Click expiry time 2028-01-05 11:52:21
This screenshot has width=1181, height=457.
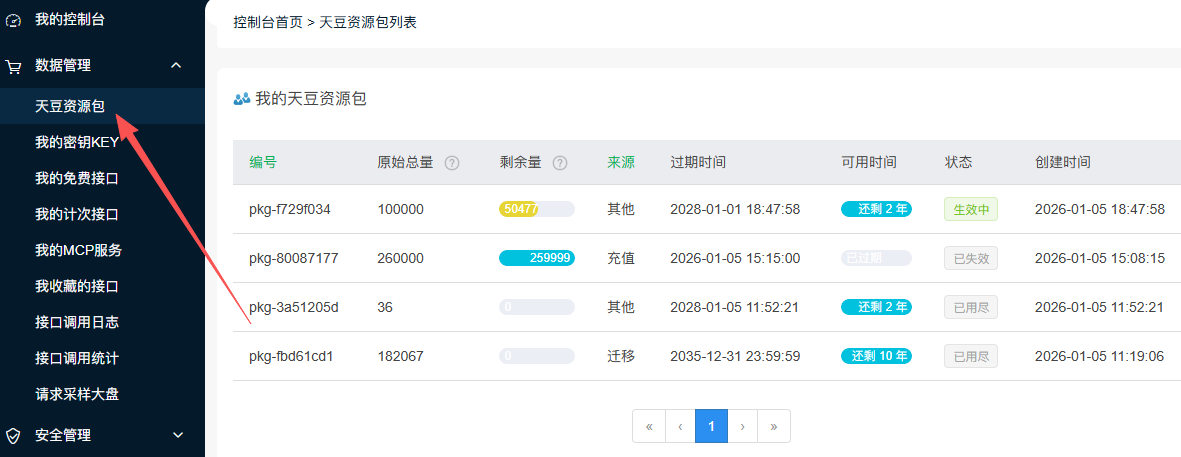point(735,307)
